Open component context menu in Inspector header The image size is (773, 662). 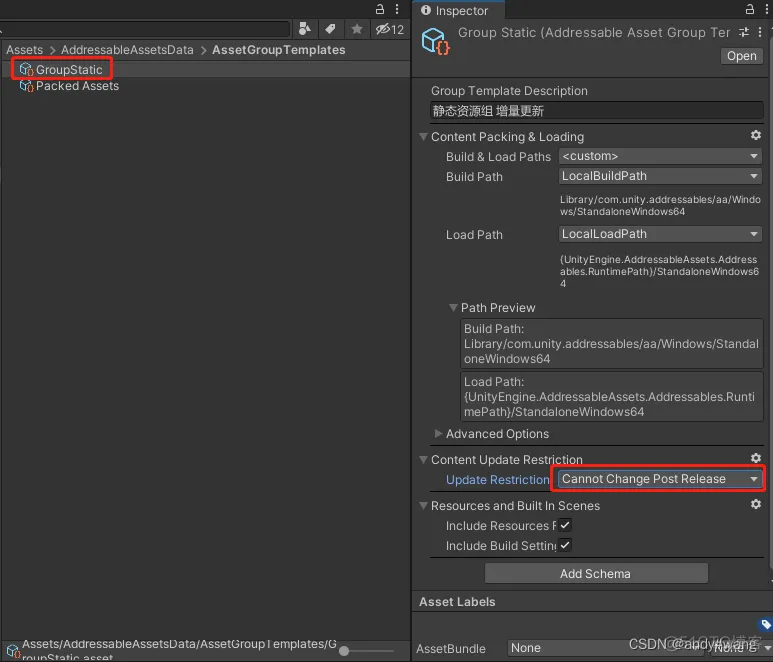coord(760,33)
